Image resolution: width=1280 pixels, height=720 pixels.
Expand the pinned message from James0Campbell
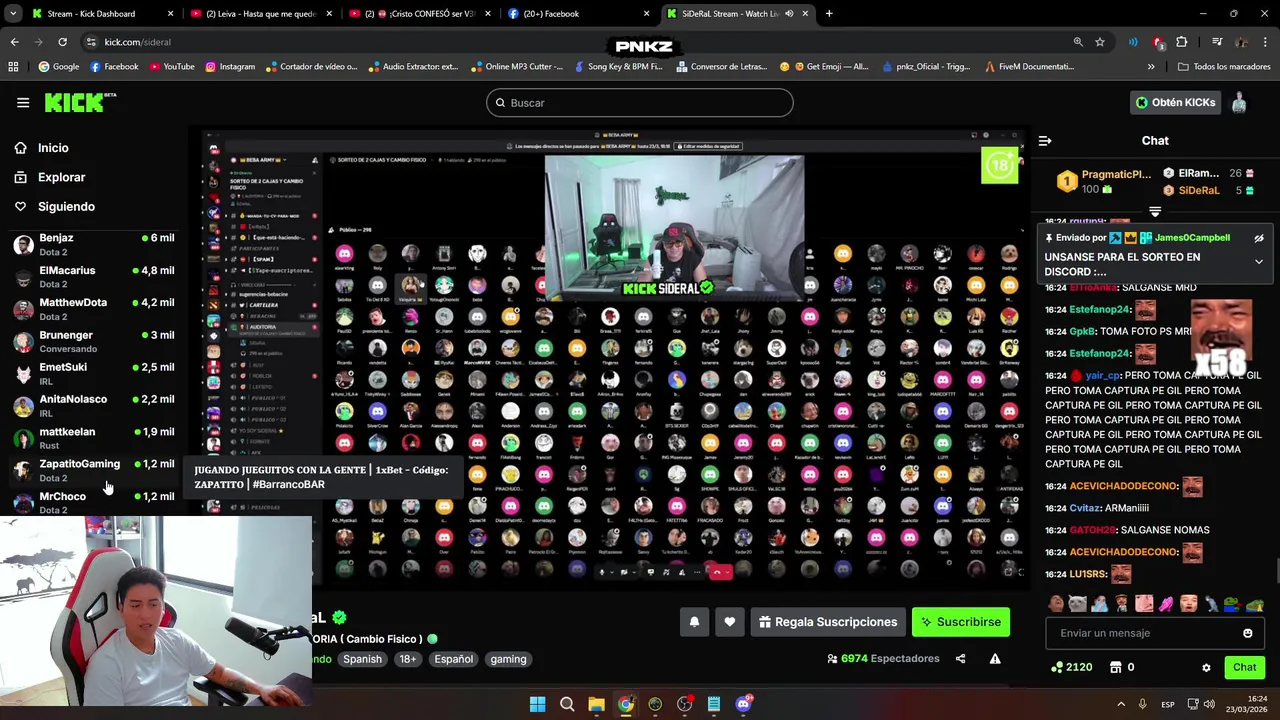click(x=1259, y=262)
